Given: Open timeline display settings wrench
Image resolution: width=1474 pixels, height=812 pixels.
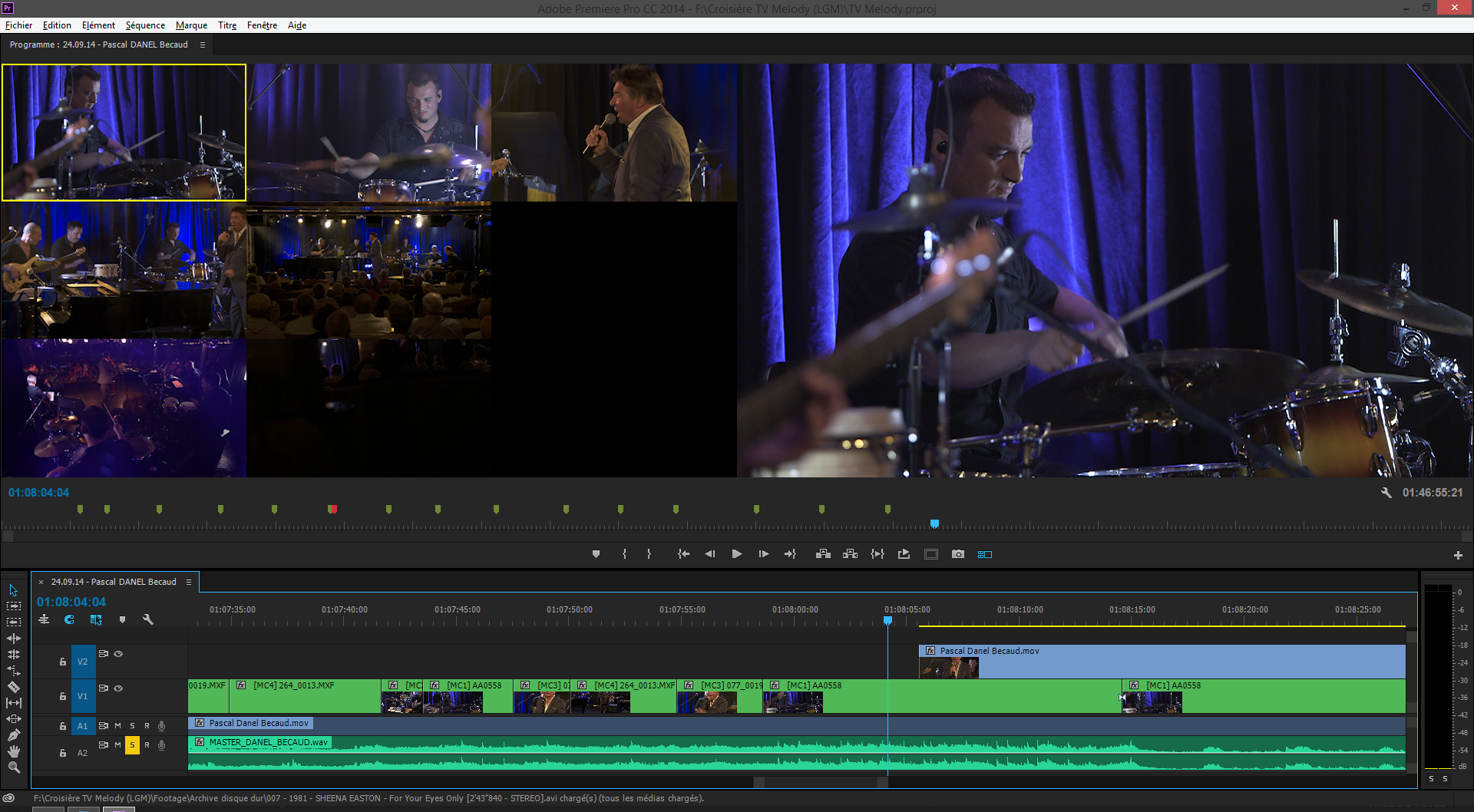Looking at the screenshot, I should (148, 619).
